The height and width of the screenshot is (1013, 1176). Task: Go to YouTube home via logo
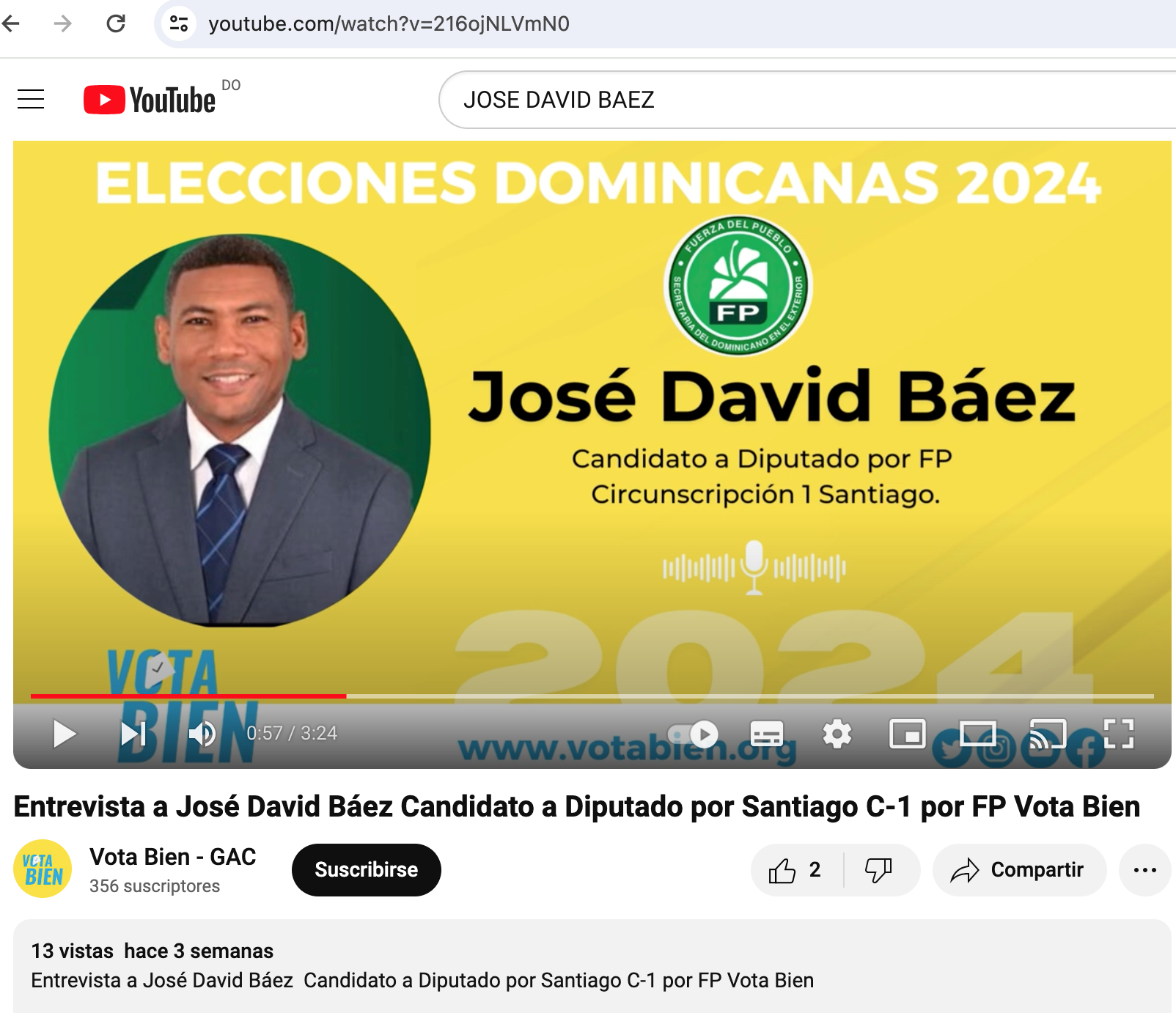click(x=150, y=100)
